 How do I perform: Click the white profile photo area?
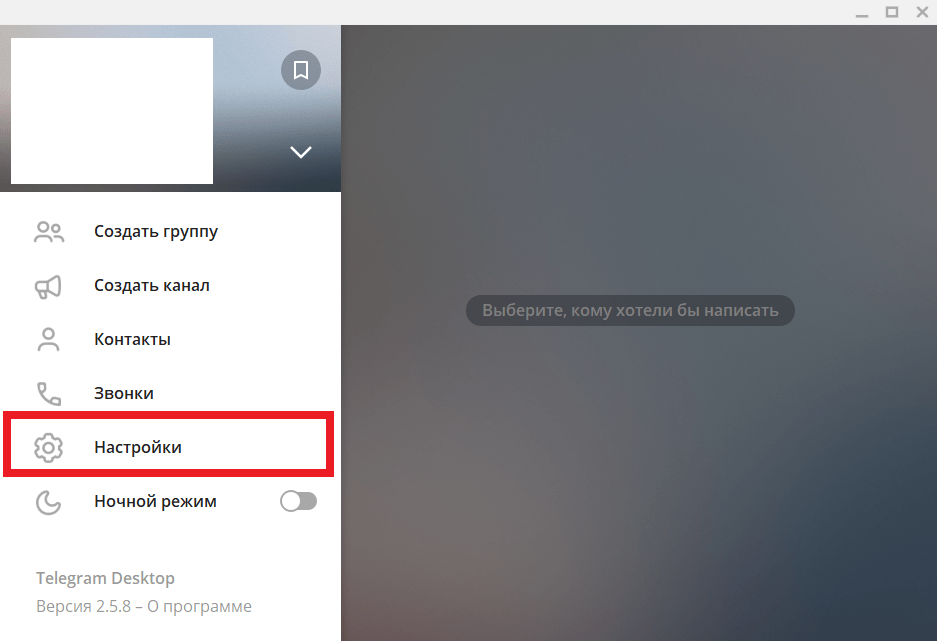tap(112, 111)
